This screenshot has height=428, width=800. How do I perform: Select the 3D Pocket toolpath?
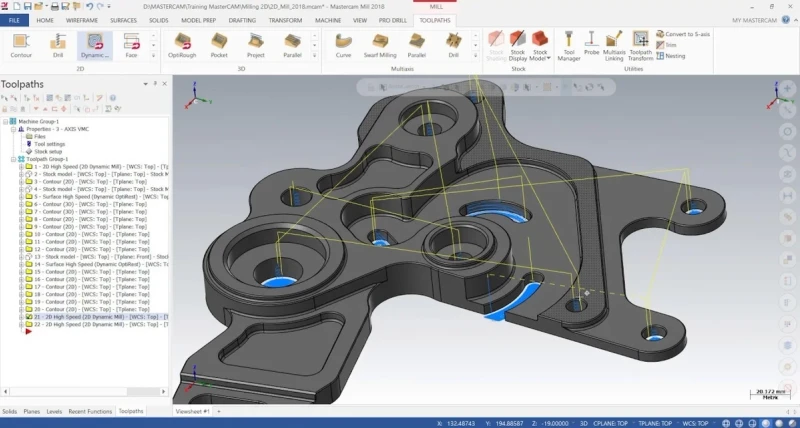tap(219, 45)
